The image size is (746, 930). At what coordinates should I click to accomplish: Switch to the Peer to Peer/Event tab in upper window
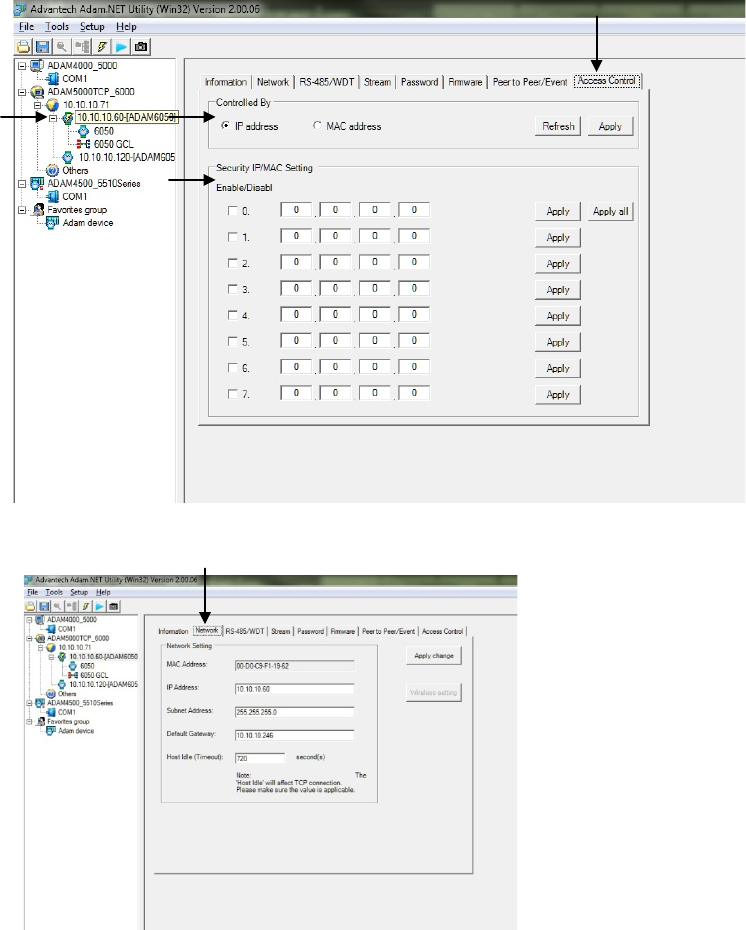click(x=530, y=82)
